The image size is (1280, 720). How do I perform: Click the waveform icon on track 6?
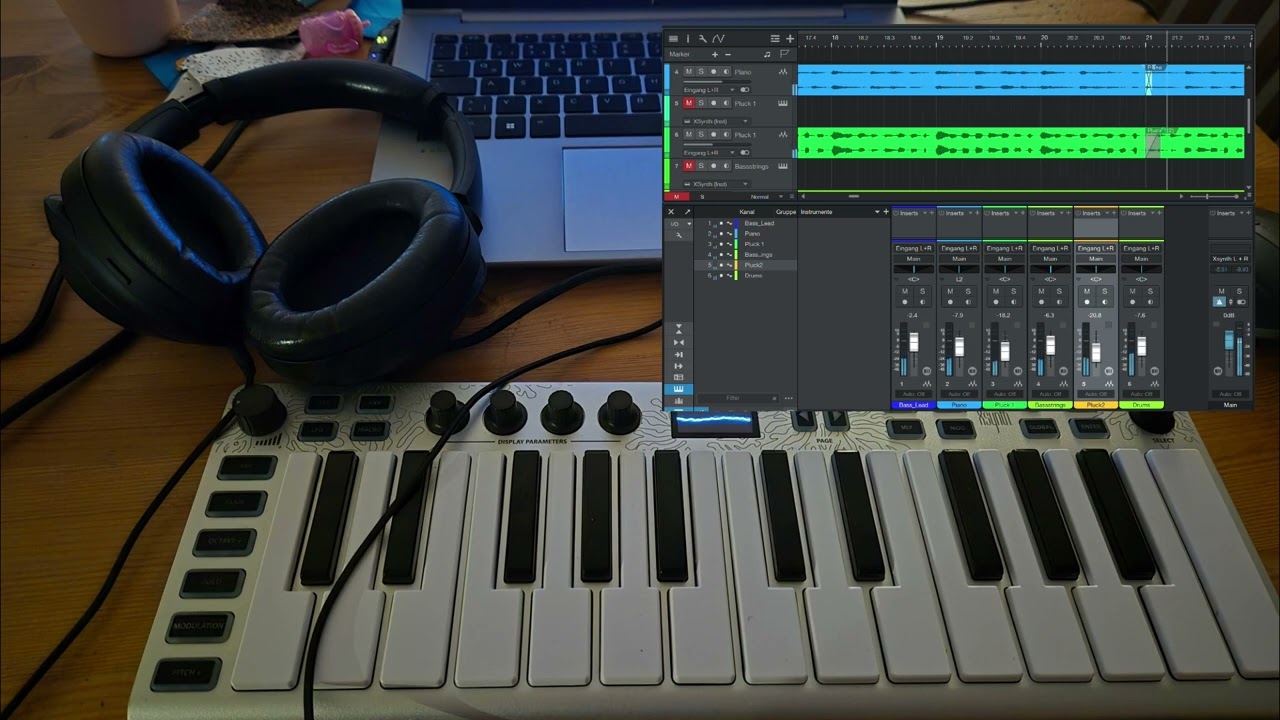coord(783,135)
